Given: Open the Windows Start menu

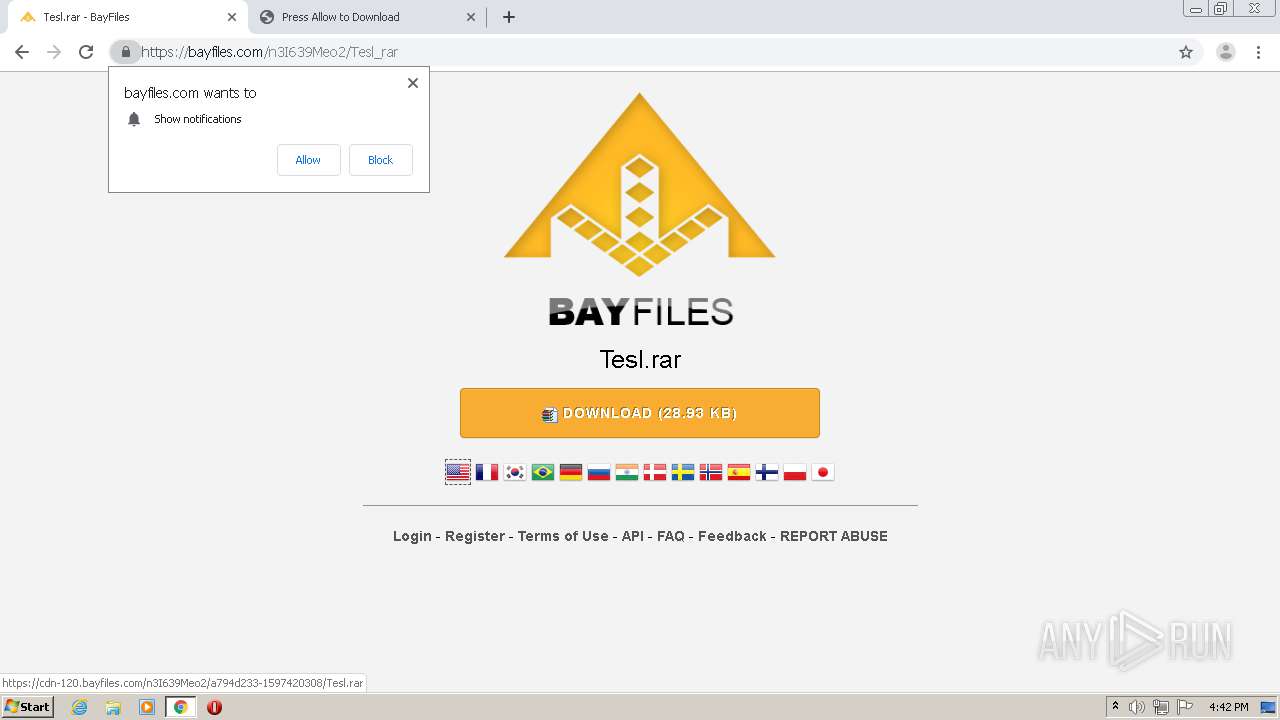Looking at the screenshot, I should (x=27, y=707).
